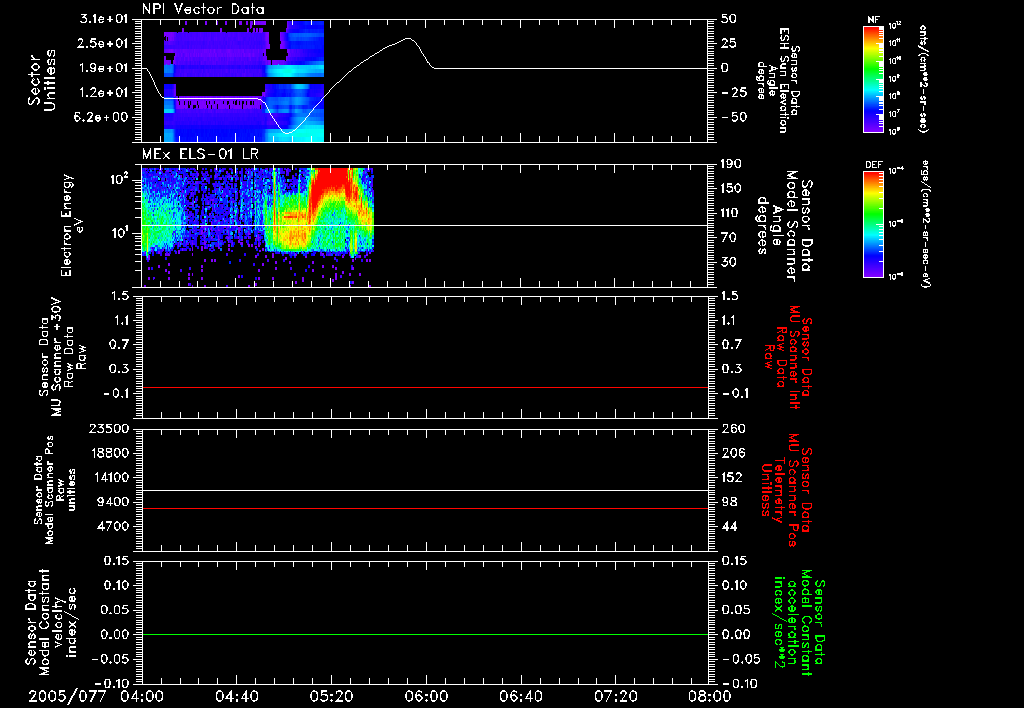Click the 08:00 time tick label
The height and width of the screenshot is (708, 1024).
pos(710,696)
